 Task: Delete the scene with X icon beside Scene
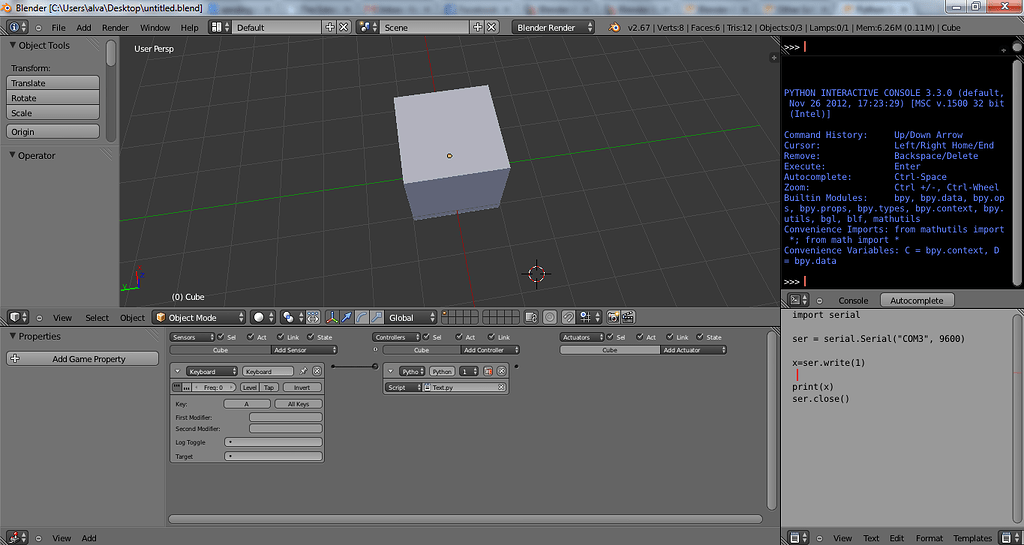coord(492,27)
